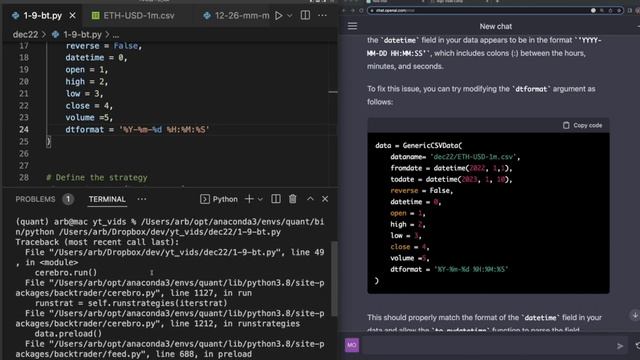Open the run options dropdown arrow
The width and height of the screenshot is (640, 360).
point(289,16)
